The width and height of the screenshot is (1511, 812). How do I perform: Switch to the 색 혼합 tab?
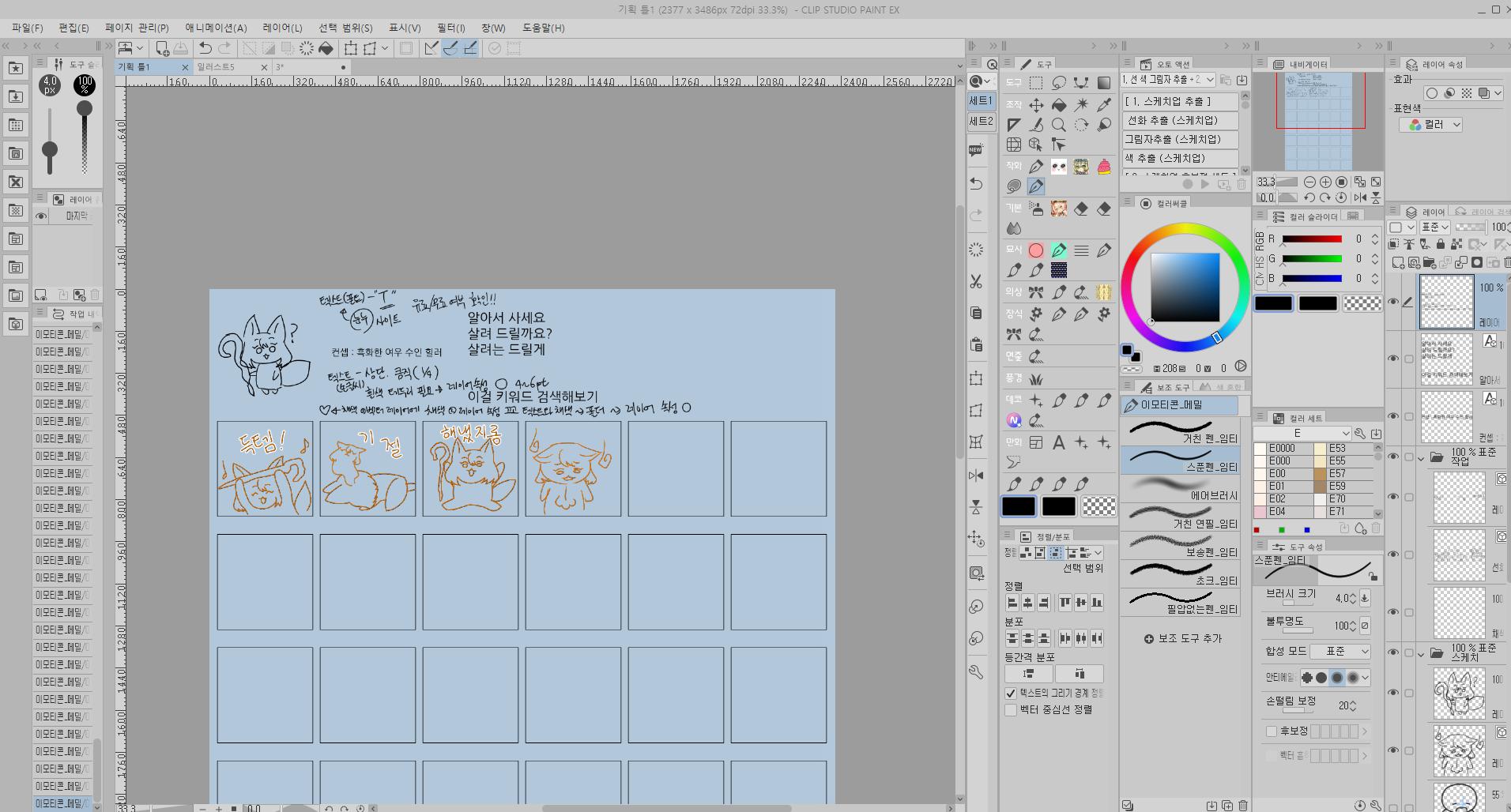(1221, 387)
